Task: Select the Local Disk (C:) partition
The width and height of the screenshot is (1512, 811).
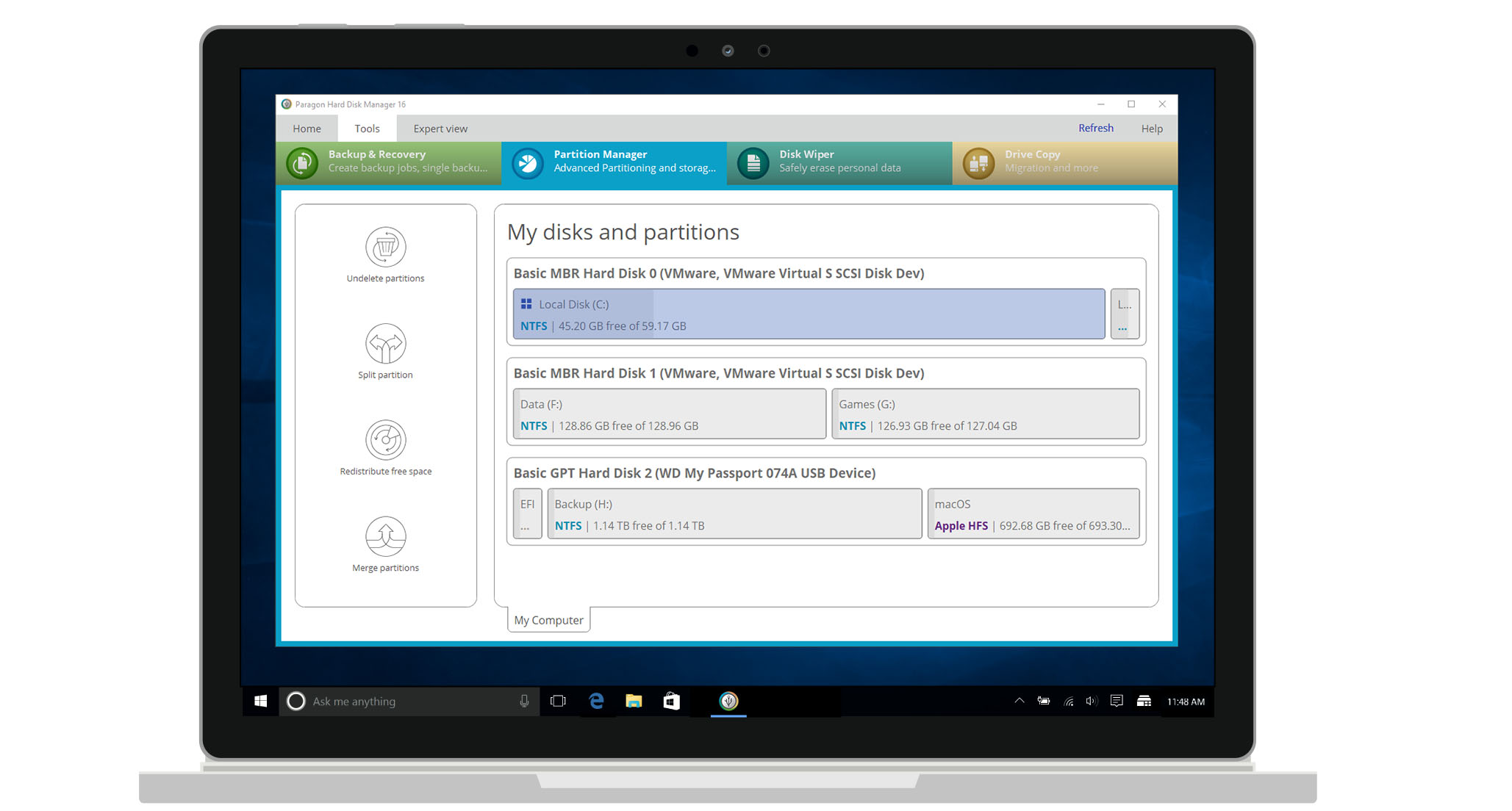Action: [809, 314]
